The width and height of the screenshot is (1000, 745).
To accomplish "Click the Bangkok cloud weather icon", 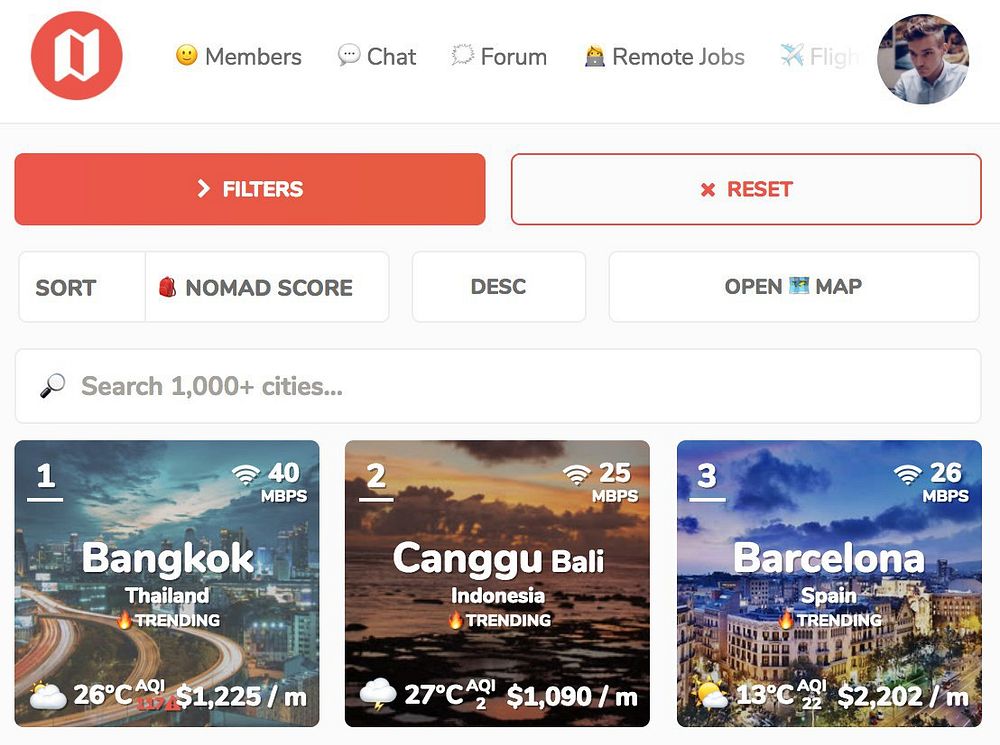I will pyautogui.click(x=48, y=695).
